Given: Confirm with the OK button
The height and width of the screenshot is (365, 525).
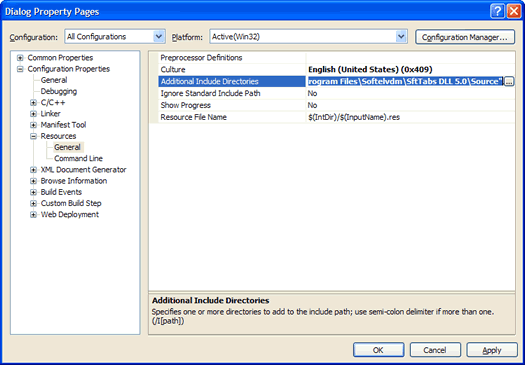Looking at the screenshot, I should (x=378, y=350).
